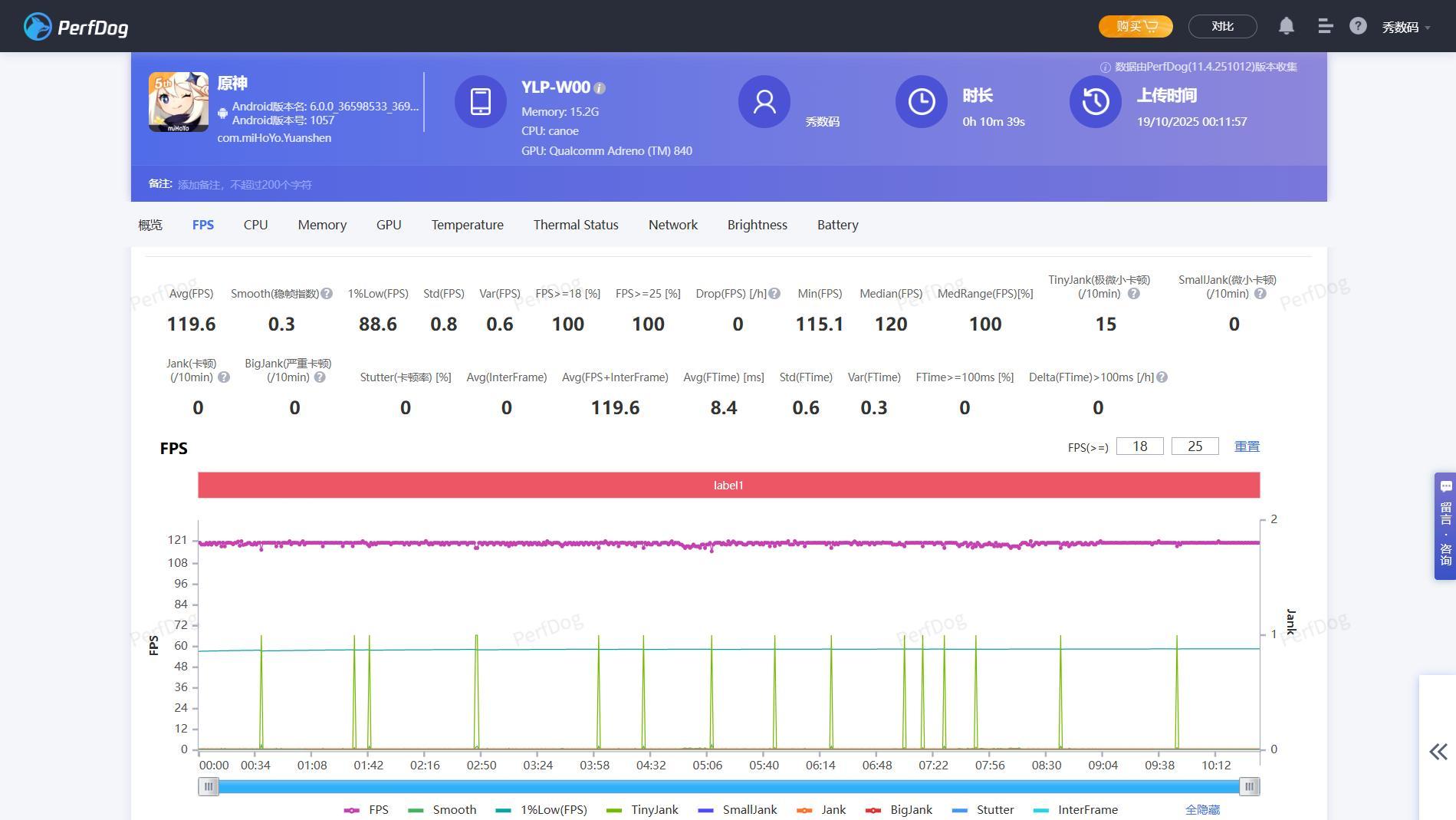Click the orange purchase button

click(1135, 26)
